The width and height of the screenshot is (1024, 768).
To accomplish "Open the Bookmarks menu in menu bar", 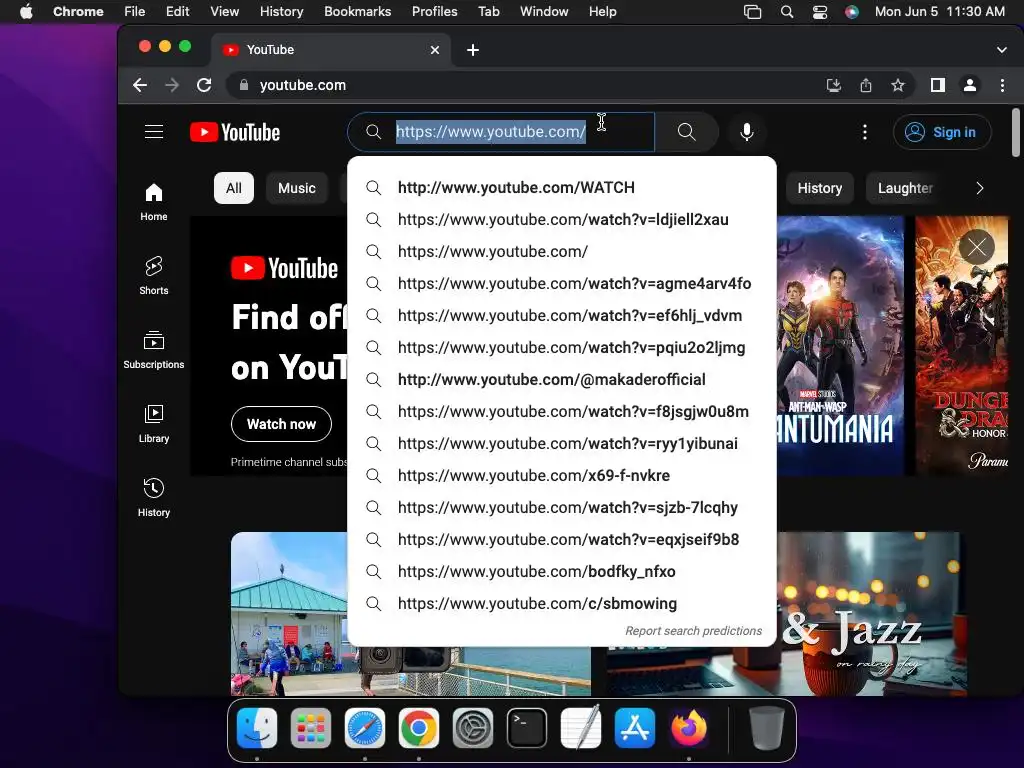I will pyautogui.click(x=357, y=11).
